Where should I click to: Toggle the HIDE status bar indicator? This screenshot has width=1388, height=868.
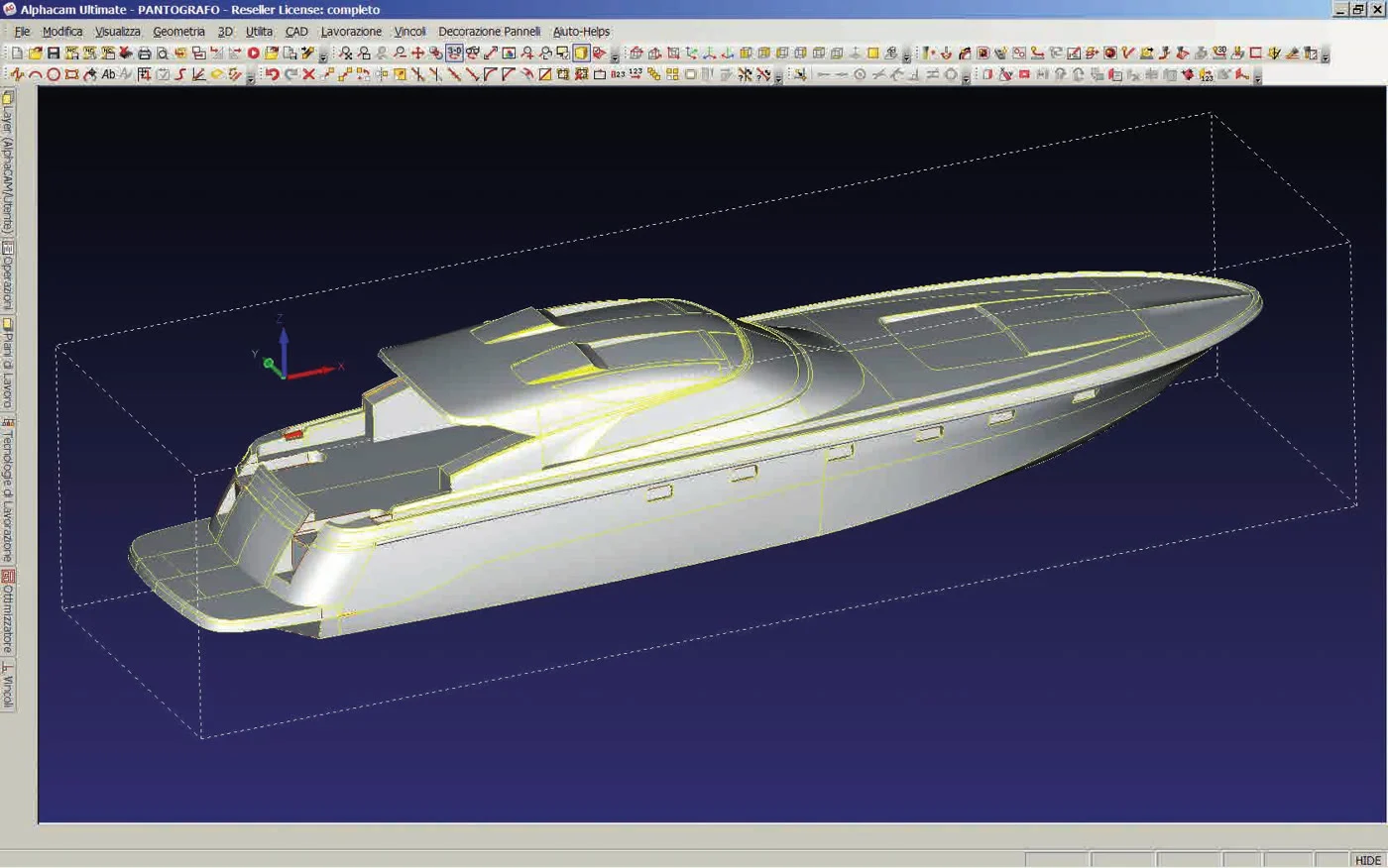point(1368,860)
